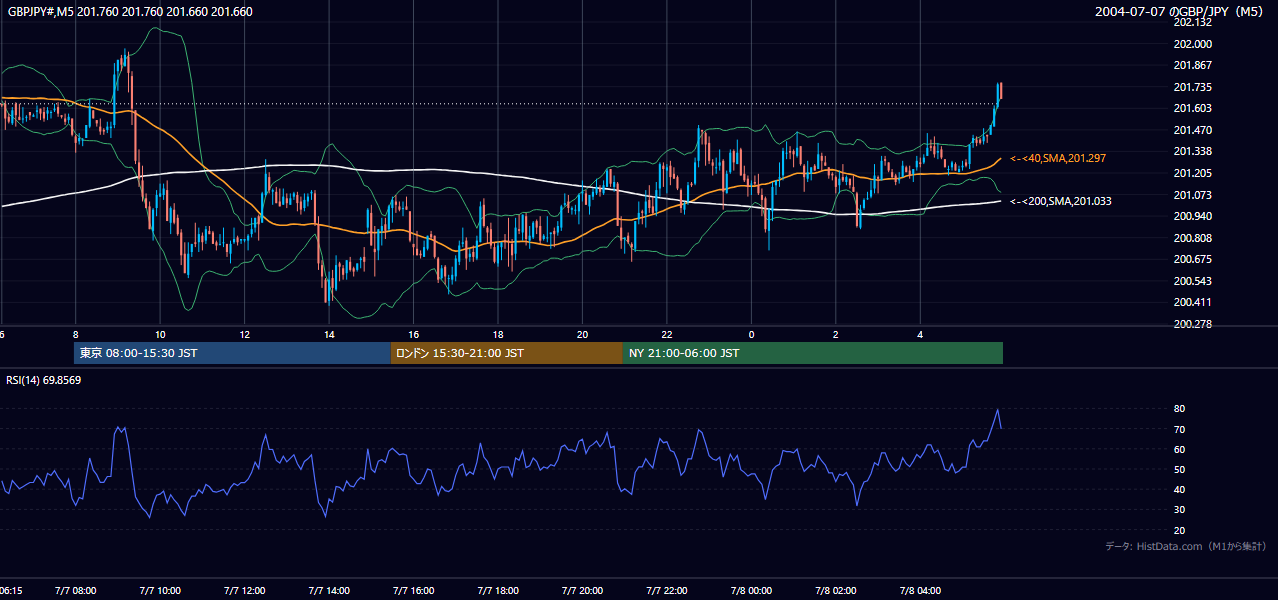The width and height of the screenshot is (1278, 600).
Task: Click hour label 22 under the price chart
Action: tap(667, 334)
